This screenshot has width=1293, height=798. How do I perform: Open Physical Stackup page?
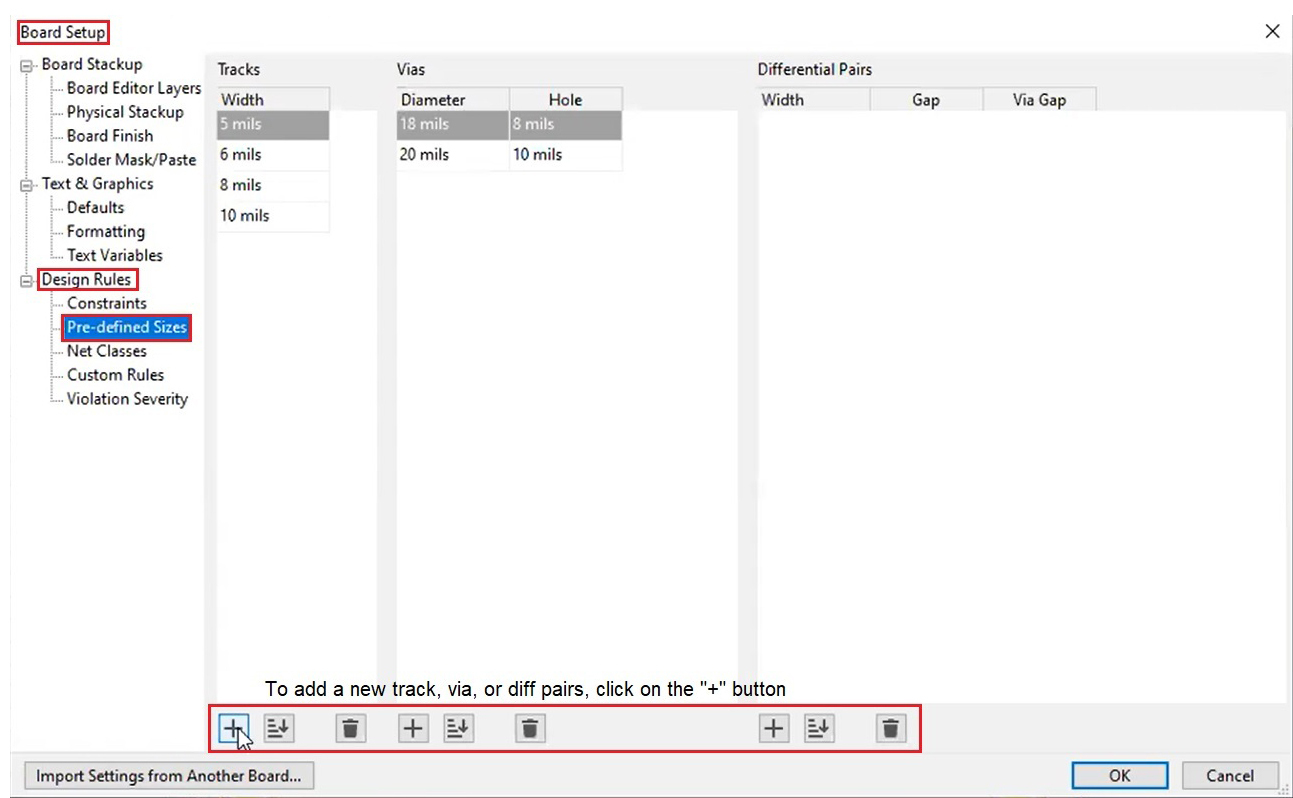coord(125,112)
